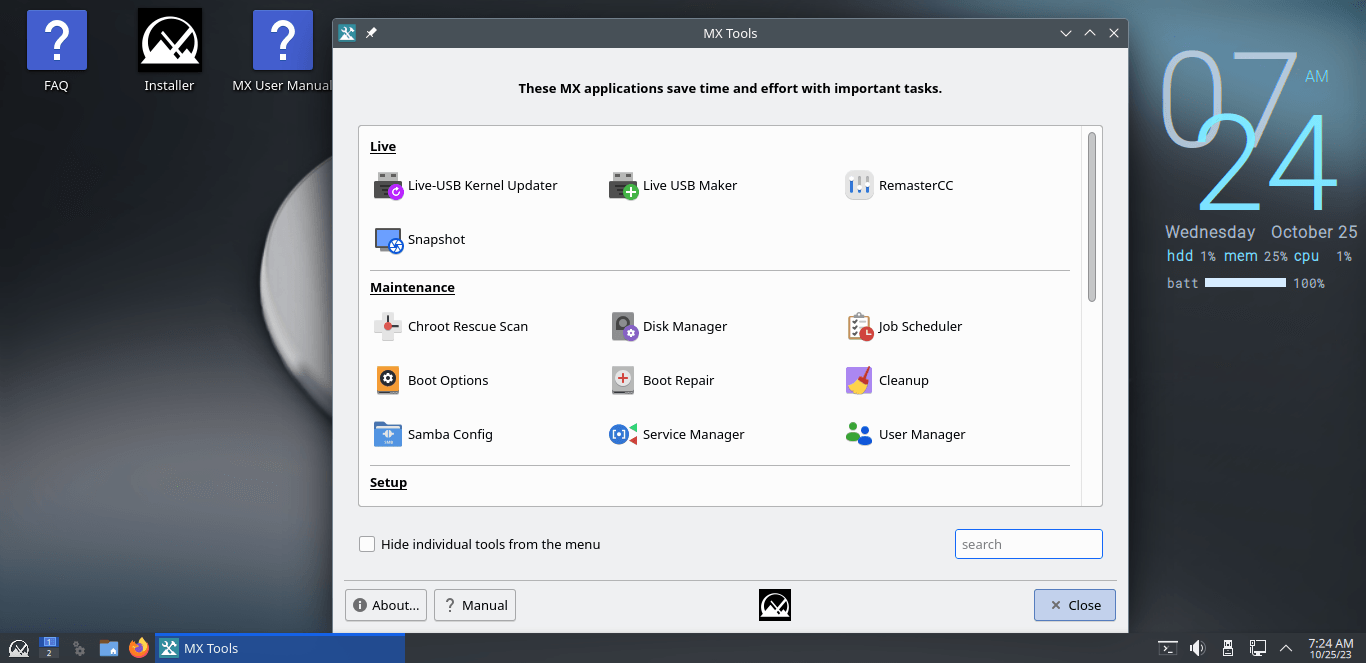
Task: Open the network tray icon
Action: (x=1258, y=648)
